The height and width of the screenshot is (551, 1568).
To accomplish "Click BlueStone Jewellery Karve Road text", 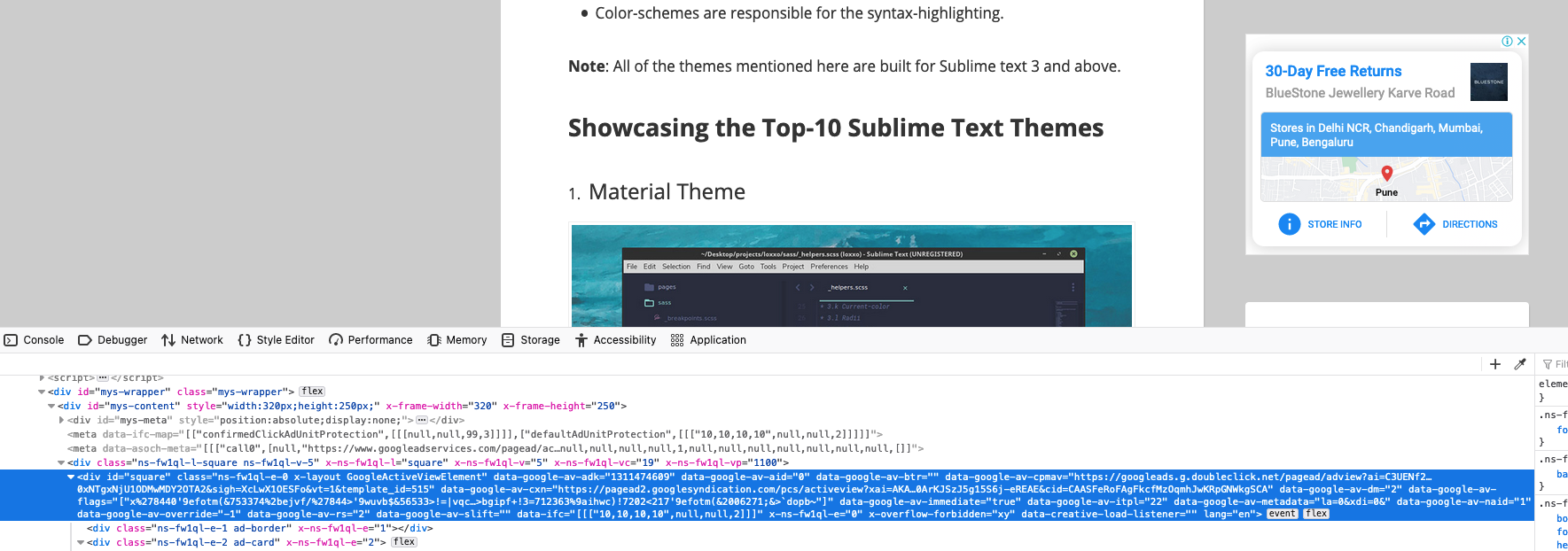I will (1360, 93).
